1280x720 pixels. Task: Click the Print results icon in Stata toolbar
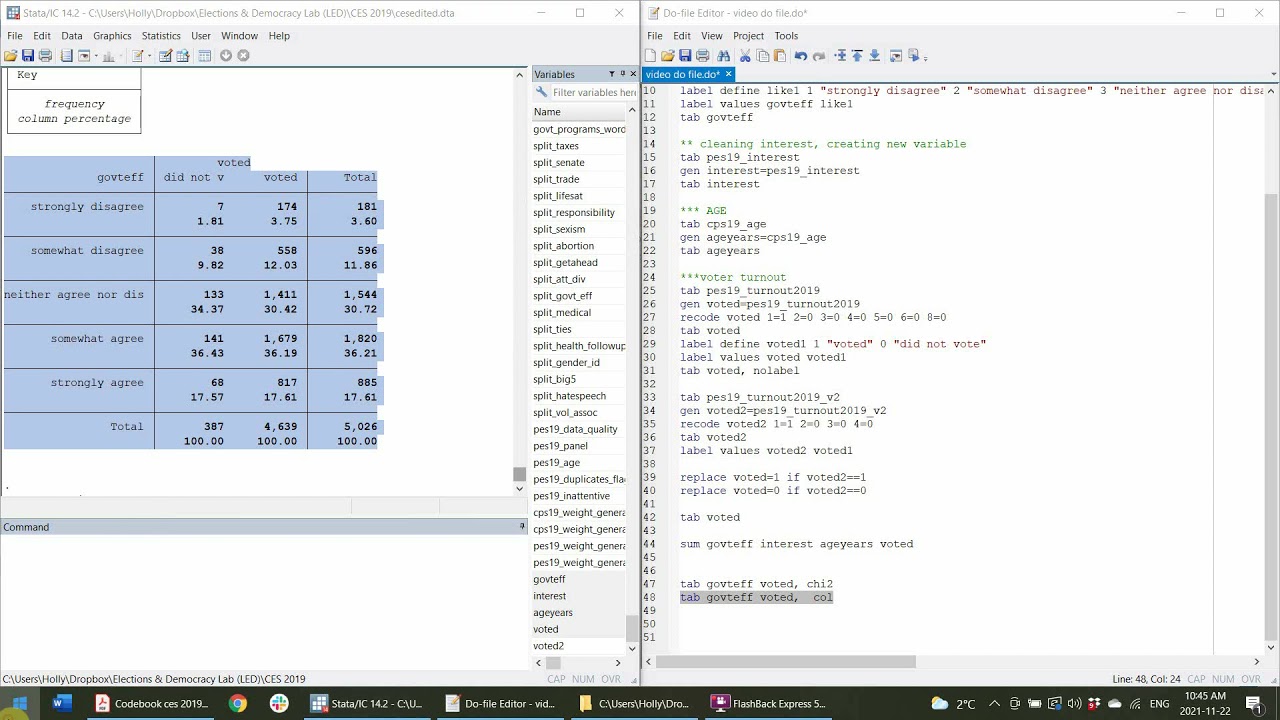click(45, 56)
